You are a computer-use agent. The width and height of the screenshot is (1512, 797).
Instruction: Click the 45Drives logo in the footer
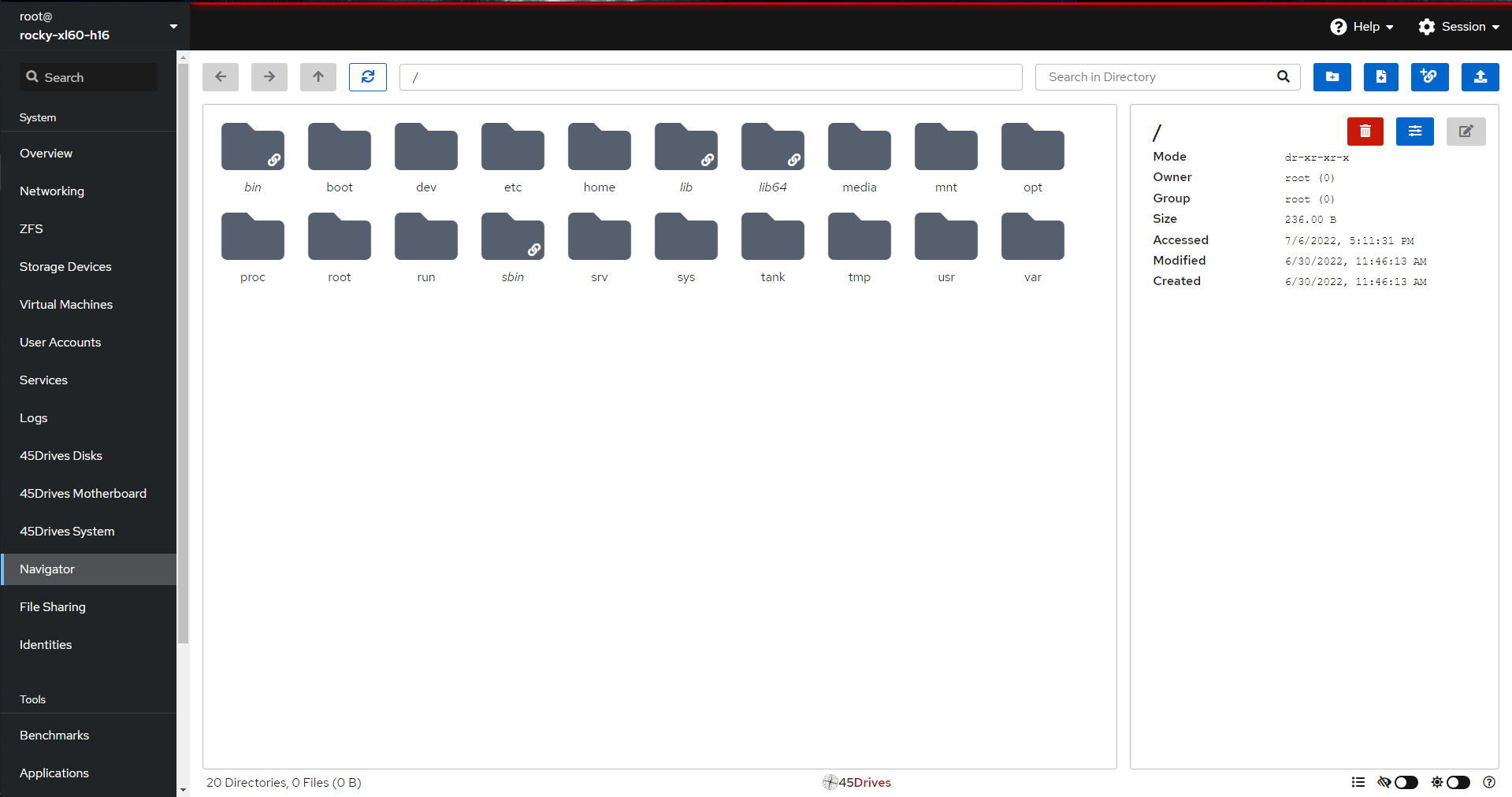pos(856,782)
